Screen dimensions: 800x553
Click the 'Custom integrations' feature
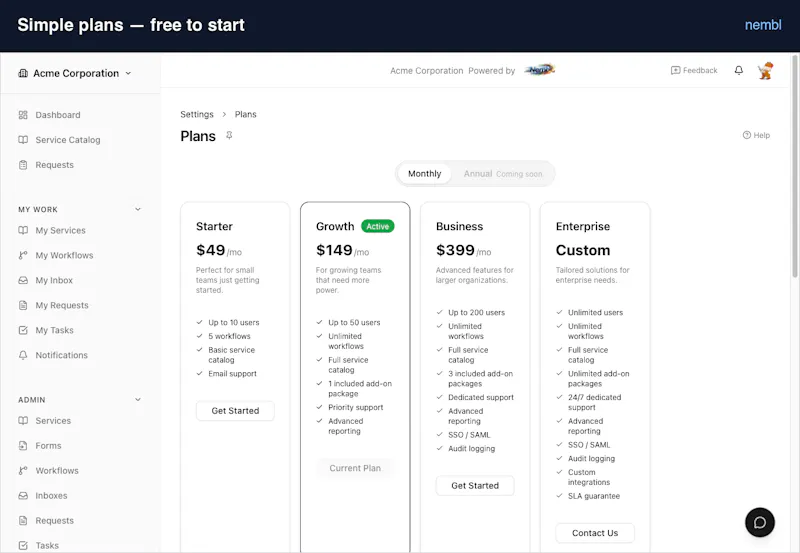click(589, 477)
